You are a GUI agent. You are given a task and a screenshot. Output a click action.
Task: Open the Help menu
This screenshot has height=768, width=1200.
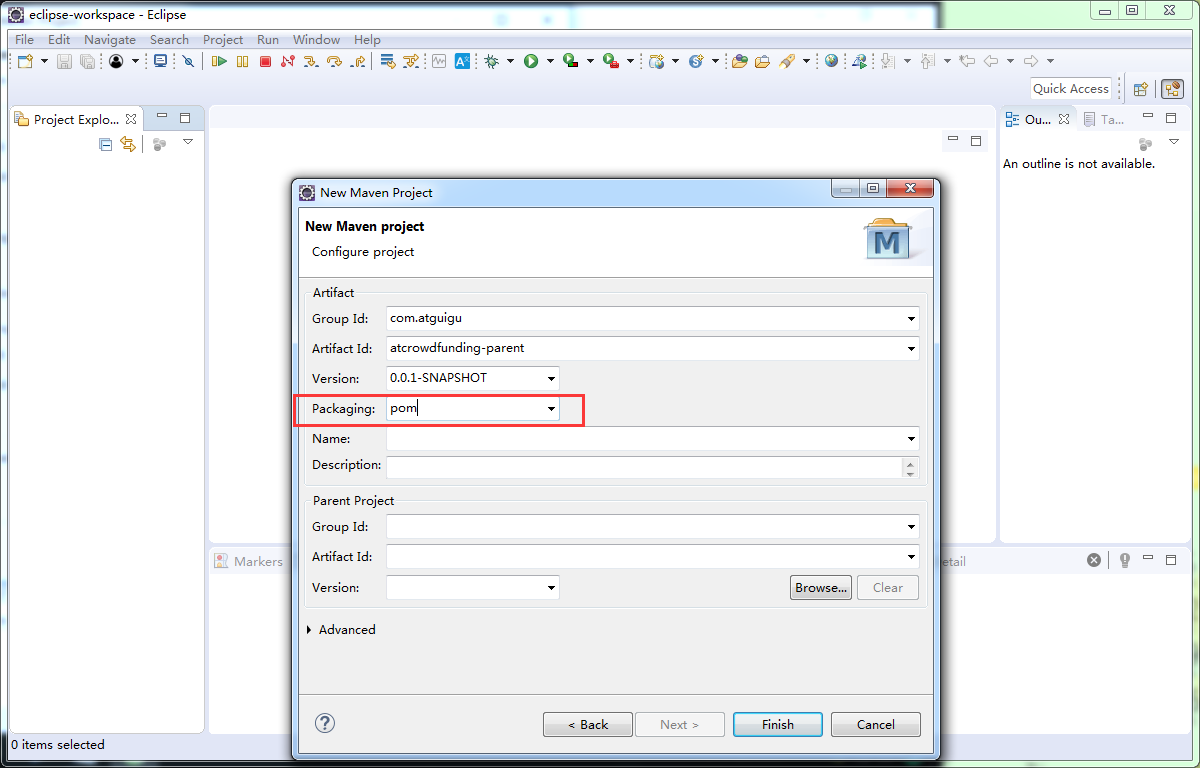pos(367,39)
